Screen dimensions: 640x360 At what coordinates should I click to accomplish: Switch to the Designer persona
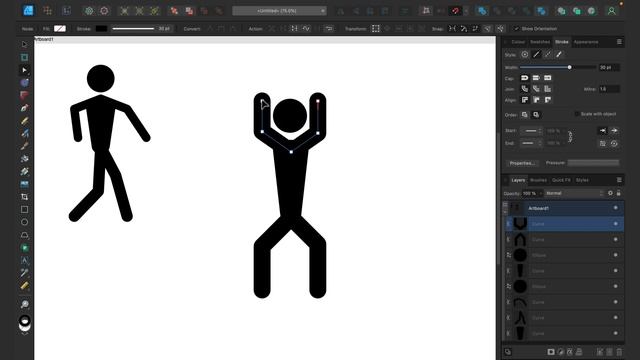pos(28,11)
